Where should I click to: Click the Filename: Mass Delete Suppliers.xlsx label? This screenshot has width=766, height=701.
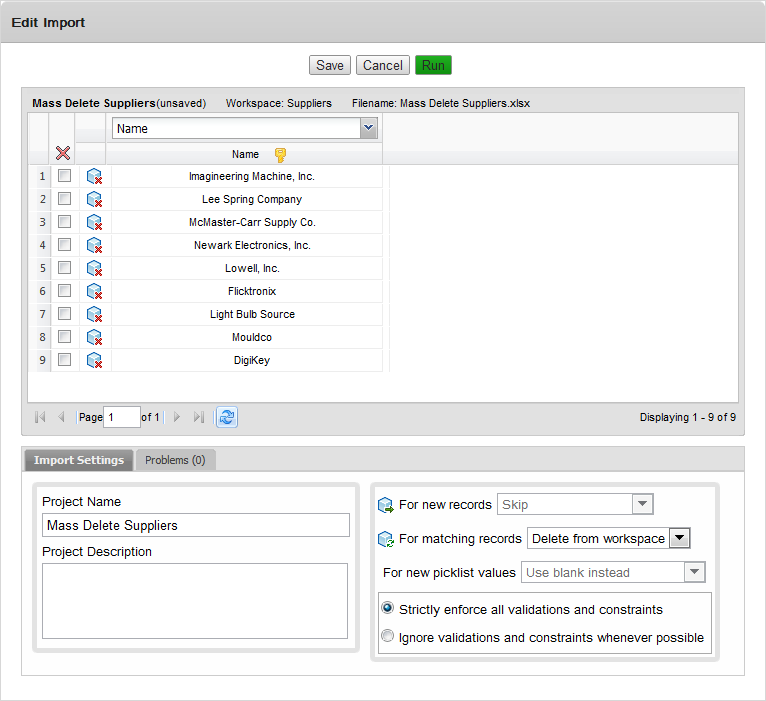(441, 103)
